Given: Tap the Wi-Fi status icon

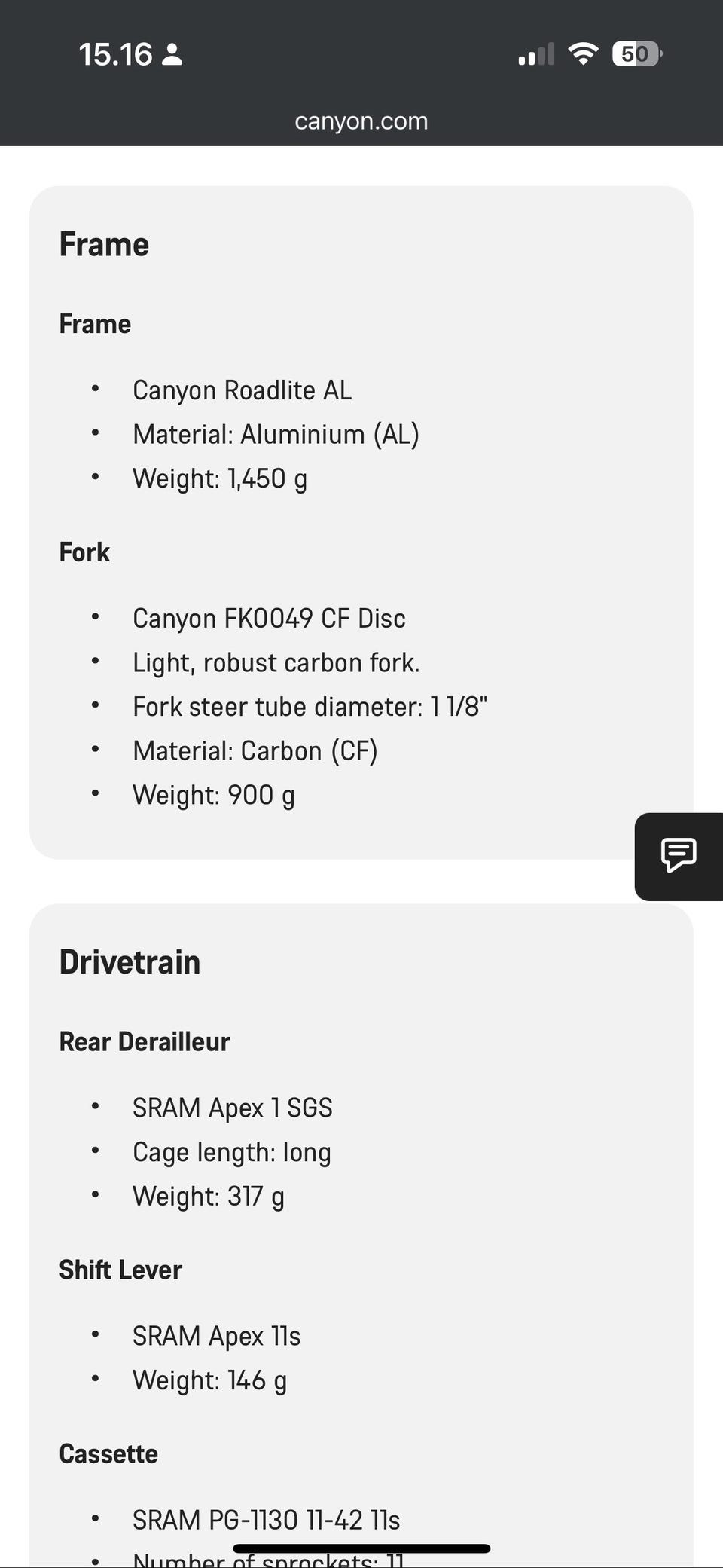Looking at the screenshot, I should (582, 54).
